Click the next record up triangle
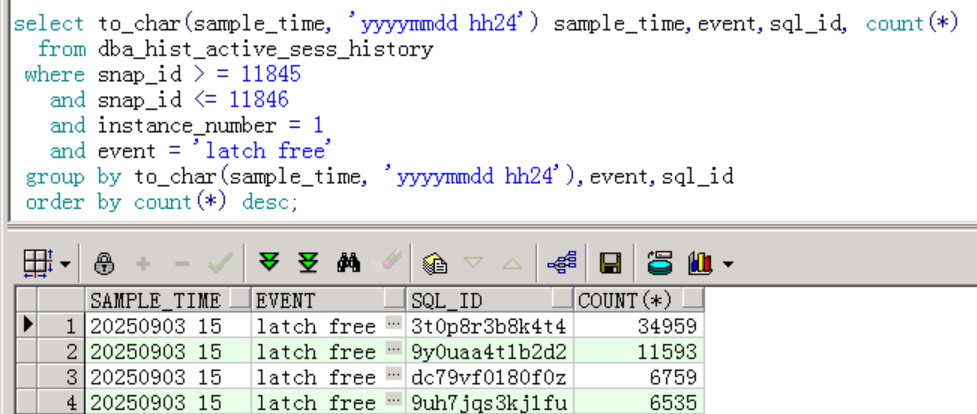Screen dimensions: 977x414 [x=512, y=264]
